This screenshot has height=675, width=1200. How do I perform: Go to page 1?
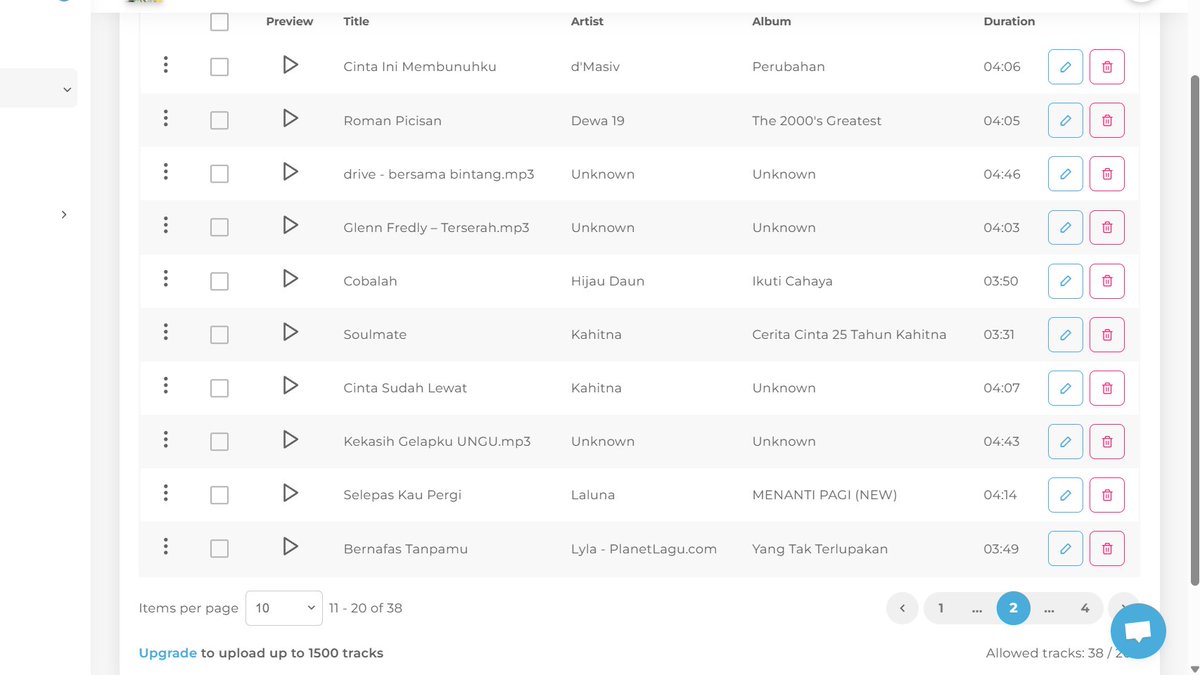pyautogui.click(x=940, y=608)
